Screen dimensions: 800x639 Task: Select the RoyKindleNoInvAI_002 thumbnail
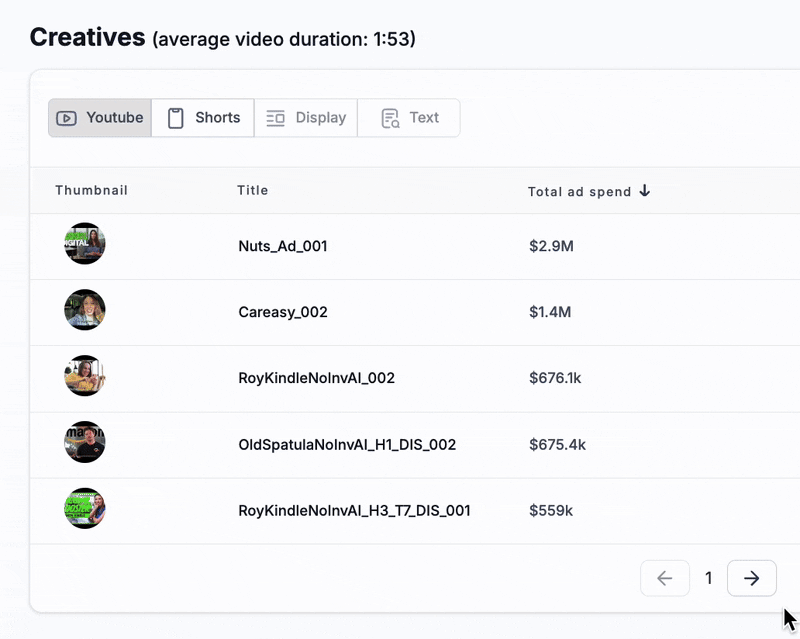click(x=85, y=377)
